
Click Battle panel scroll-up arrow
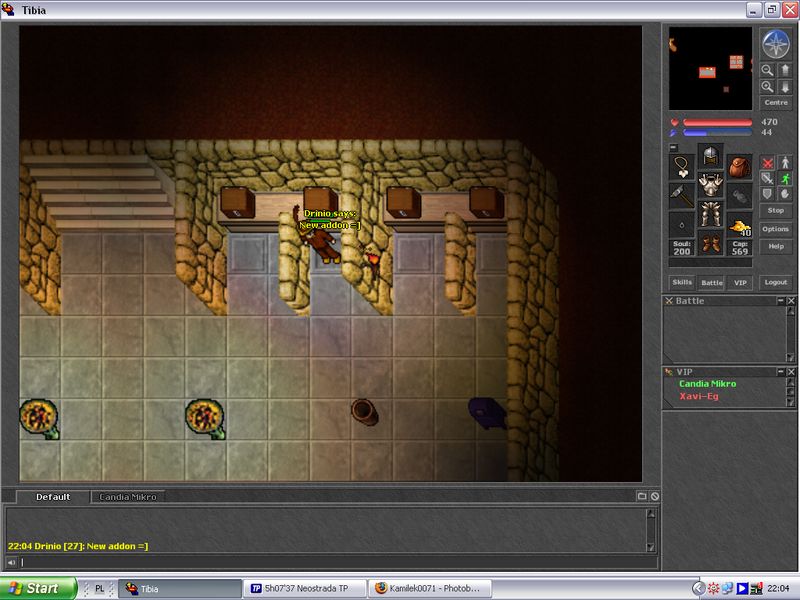tap(790, 311)
